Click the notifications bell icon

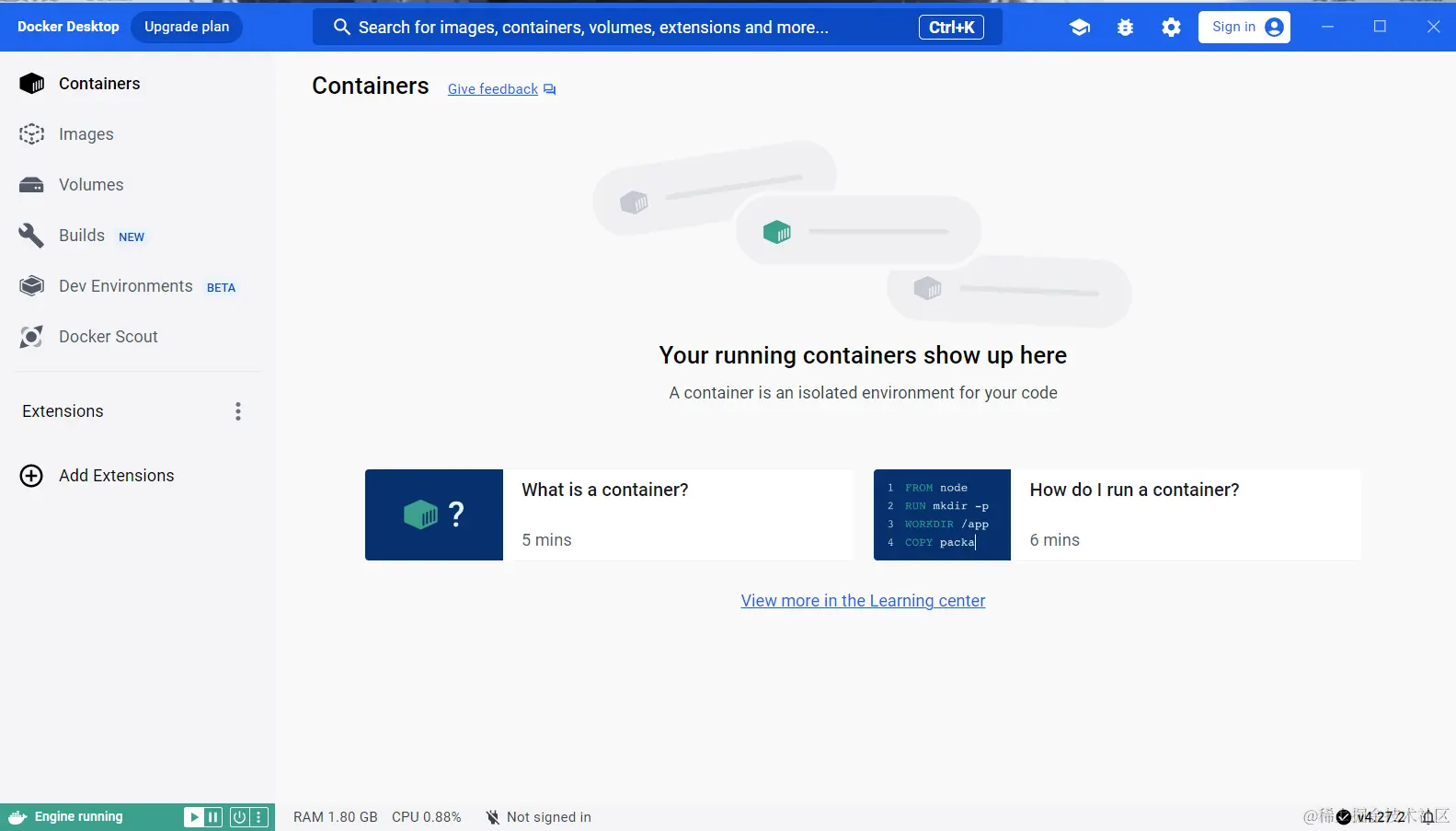coord(1428,817)
